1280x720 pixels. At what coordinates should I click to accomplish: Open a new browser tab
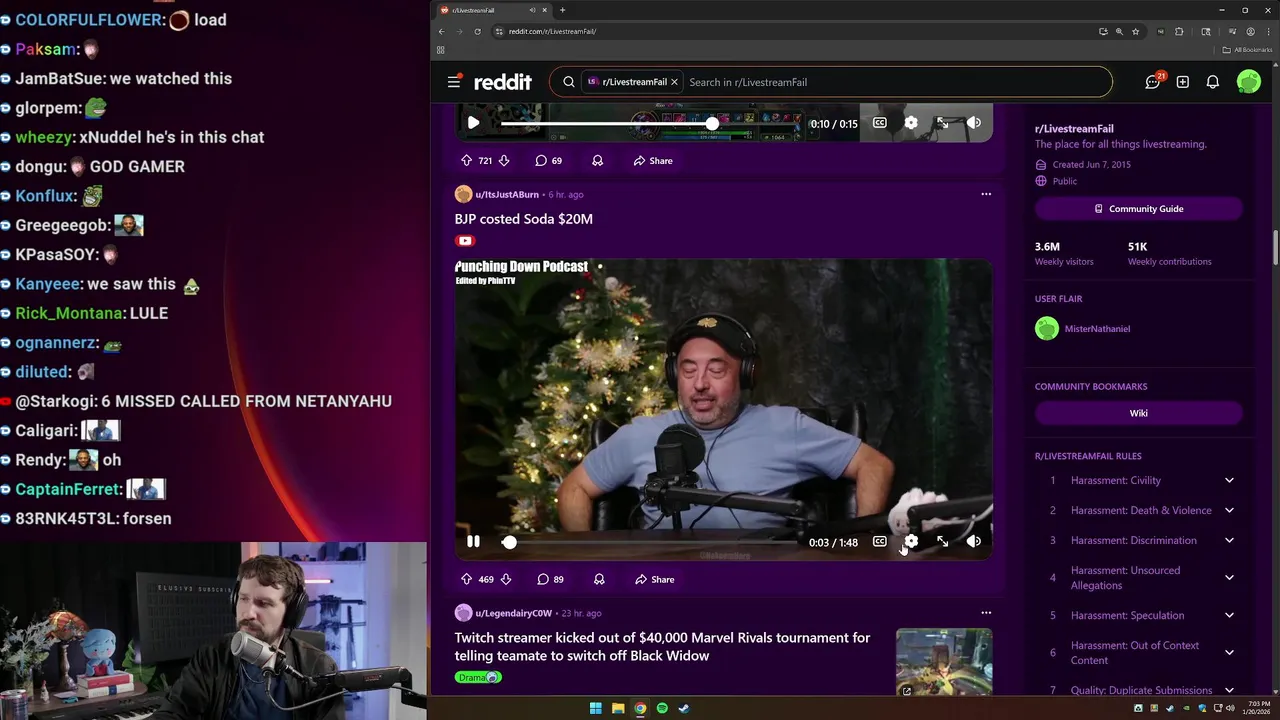tap(562, 10)
